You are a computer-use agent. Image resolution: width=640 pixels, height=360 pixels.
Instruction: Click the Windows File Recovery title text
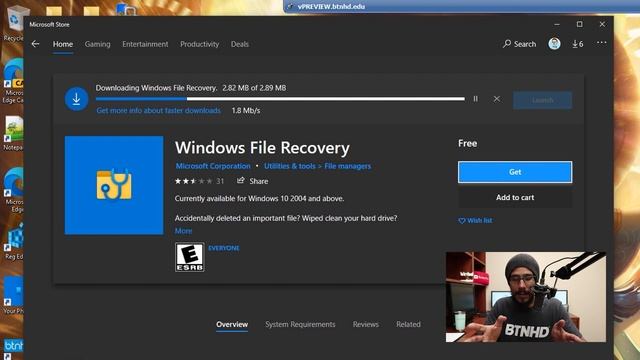(x=262, y=148)
